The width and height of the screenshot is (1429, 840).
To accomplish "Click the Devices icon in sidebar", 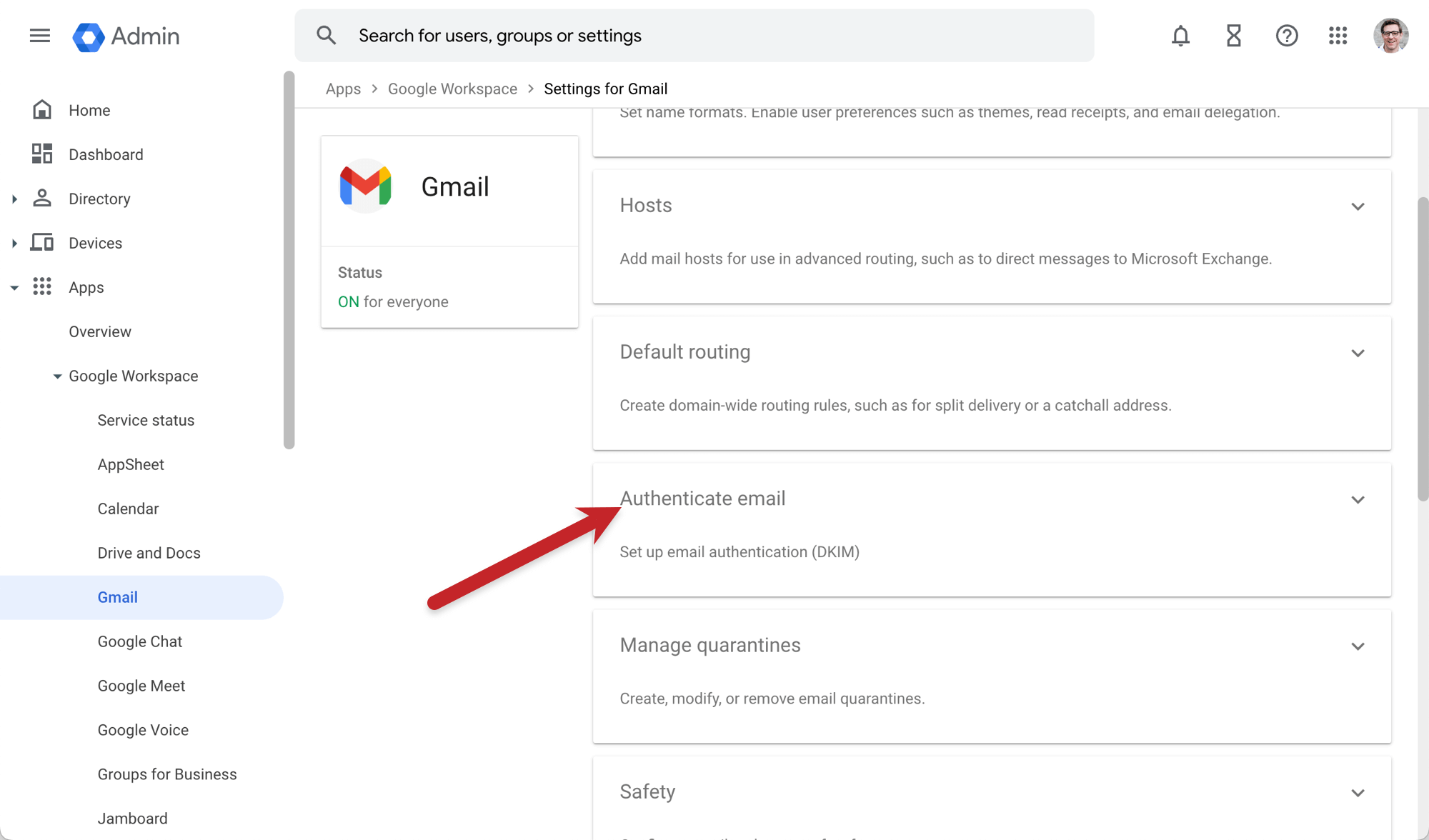I will [42, 243].
